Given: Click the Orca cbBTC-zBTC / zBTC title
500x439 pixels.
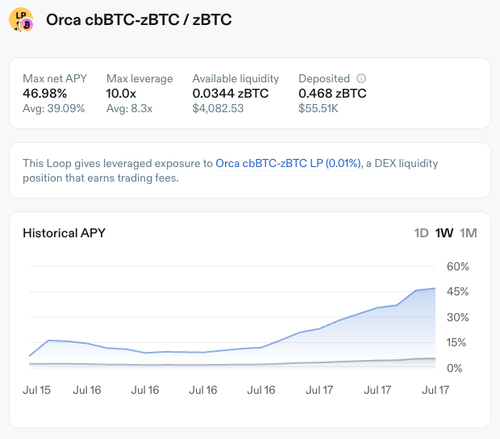Looking at the screenshot, I should 139,20.
